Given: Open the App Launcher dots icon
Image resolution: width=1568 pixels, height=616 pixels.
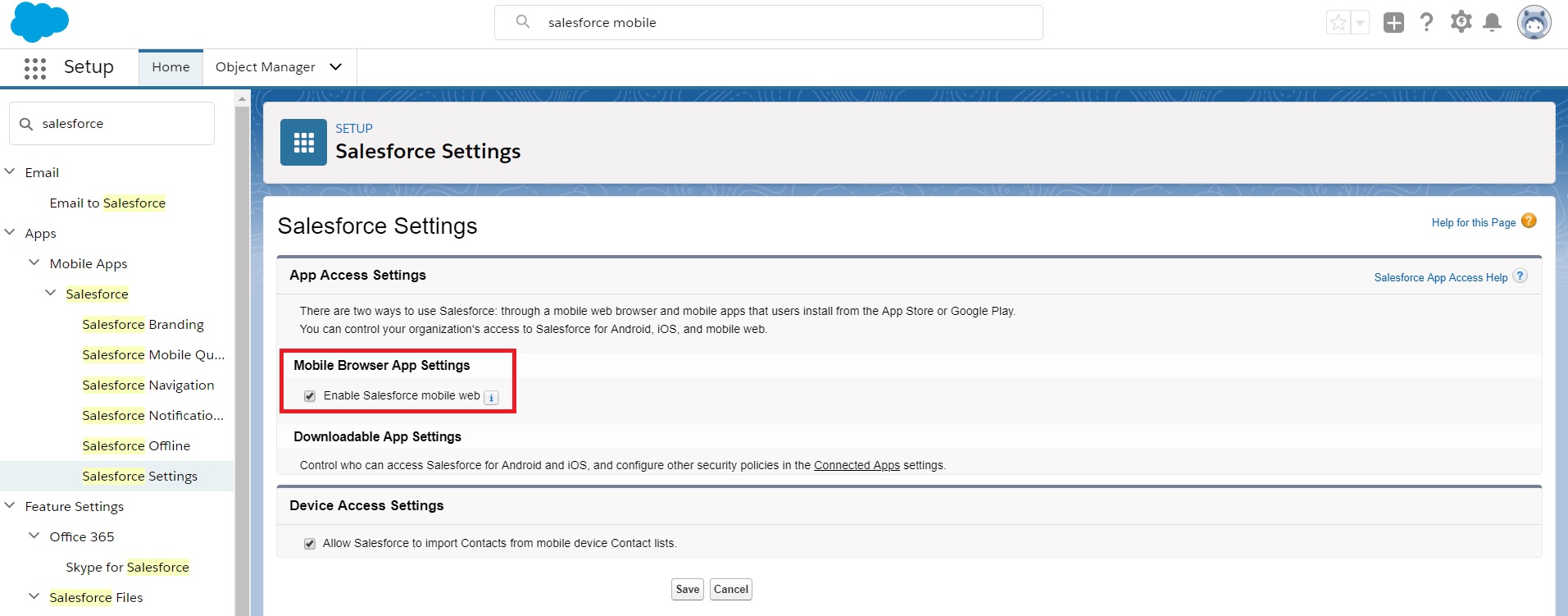Looking at the screenshot, I should pyautogui.click(x=35, y=68).
